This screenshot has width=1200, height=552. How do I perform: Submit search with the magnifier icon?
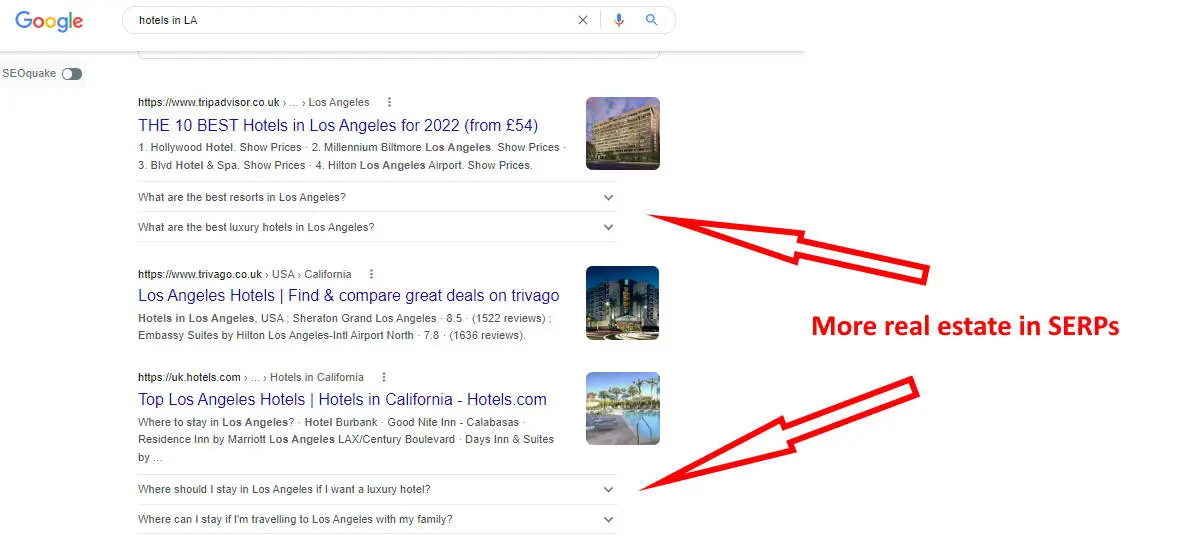[x=652, y=20]
